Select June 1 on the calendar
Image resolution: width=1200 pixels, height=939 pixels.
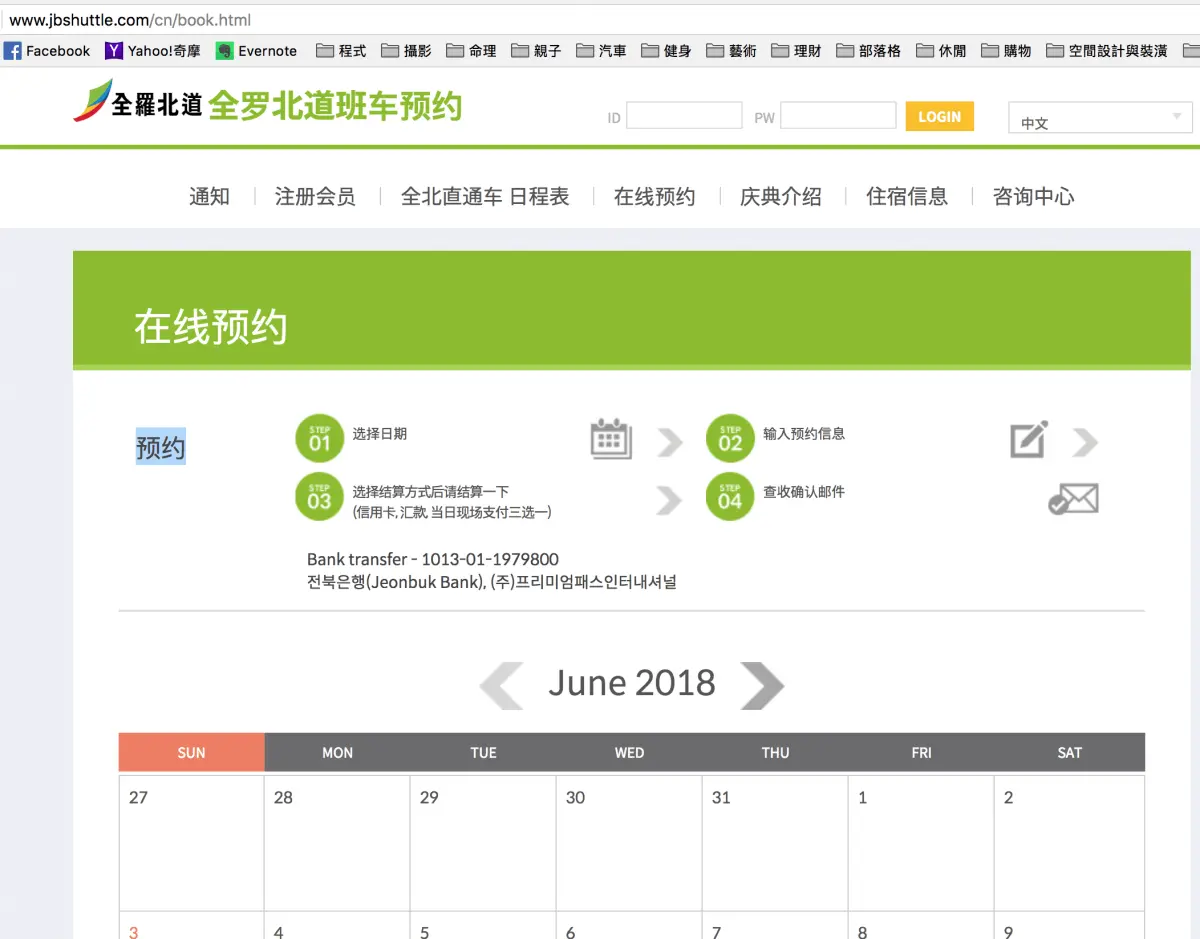coord(920,842)
